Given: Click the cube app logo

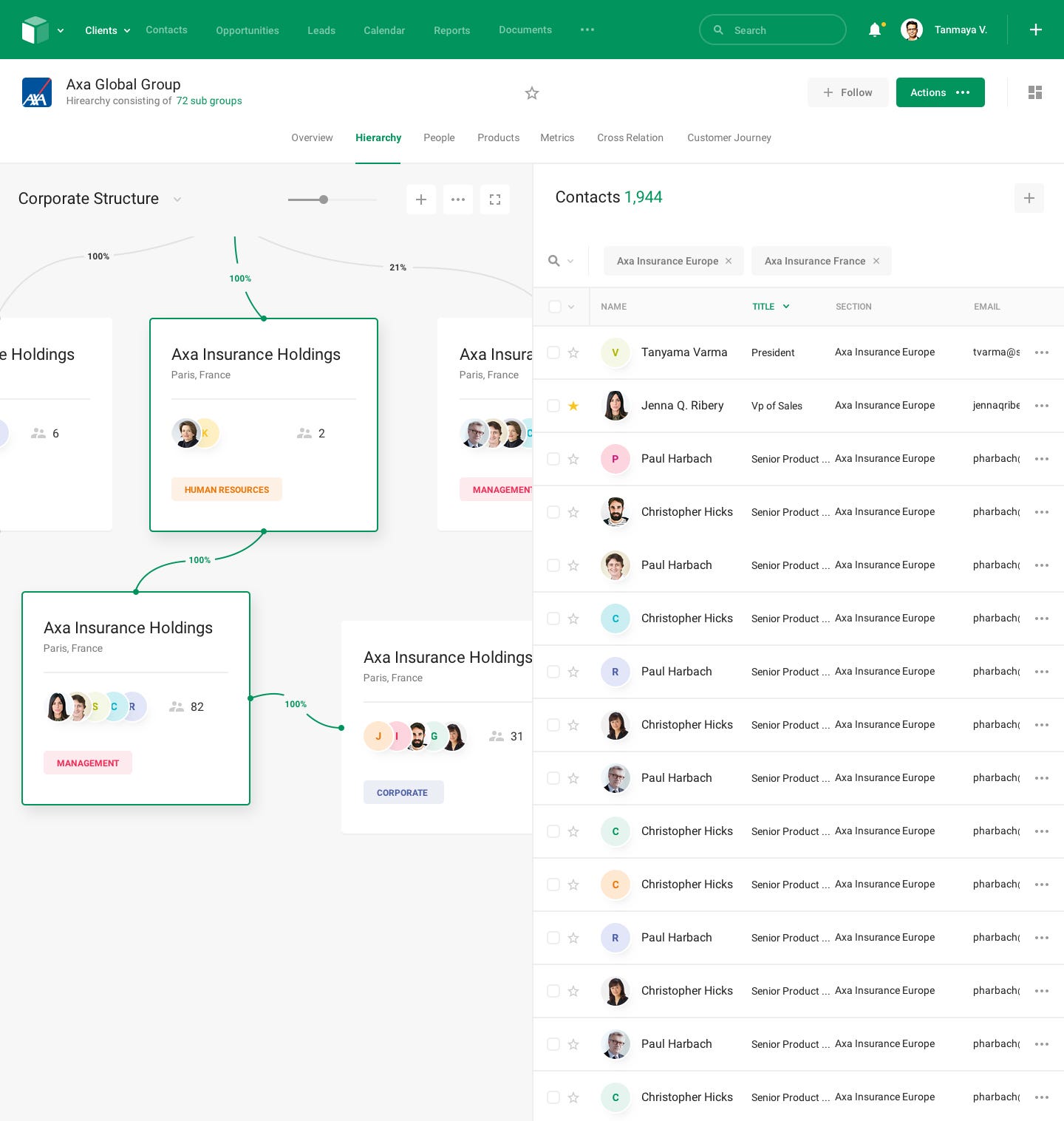Looking at the screenshot, I should pos(35,30).
